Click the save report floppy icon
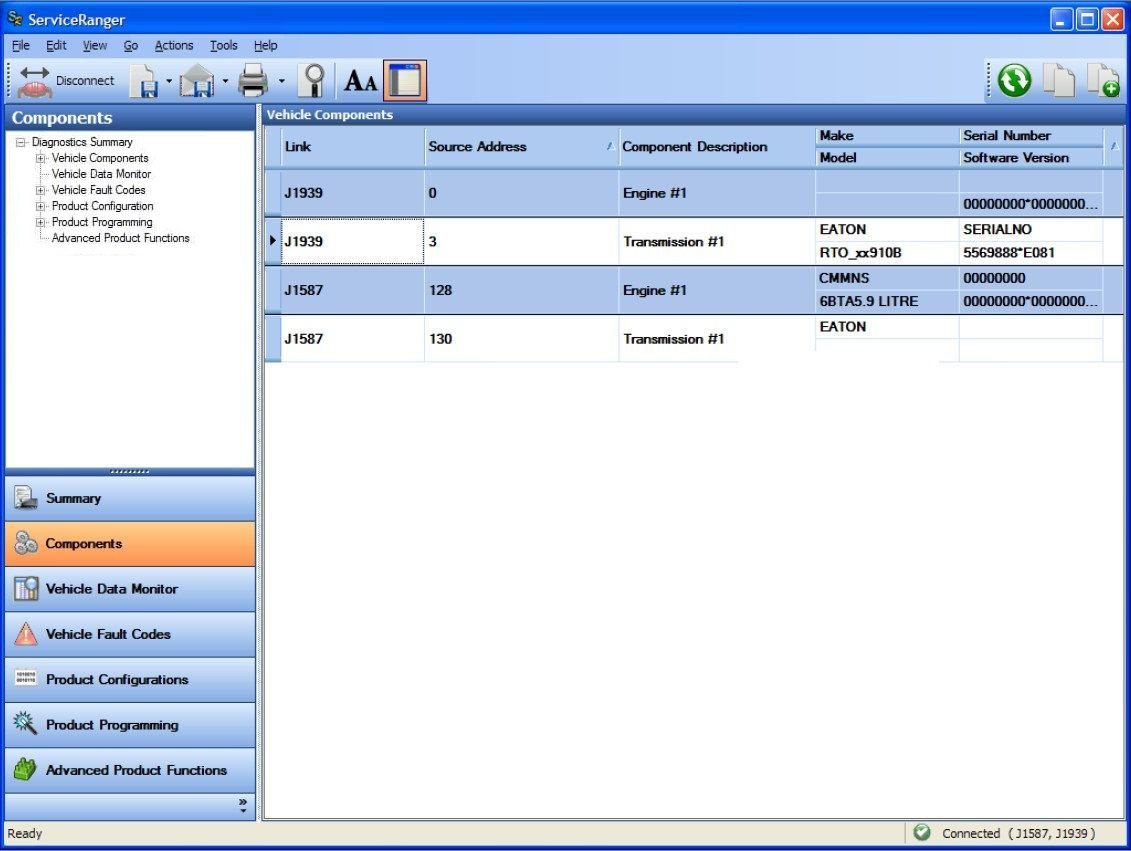The image size is (1131, 851). click(144, 81)
